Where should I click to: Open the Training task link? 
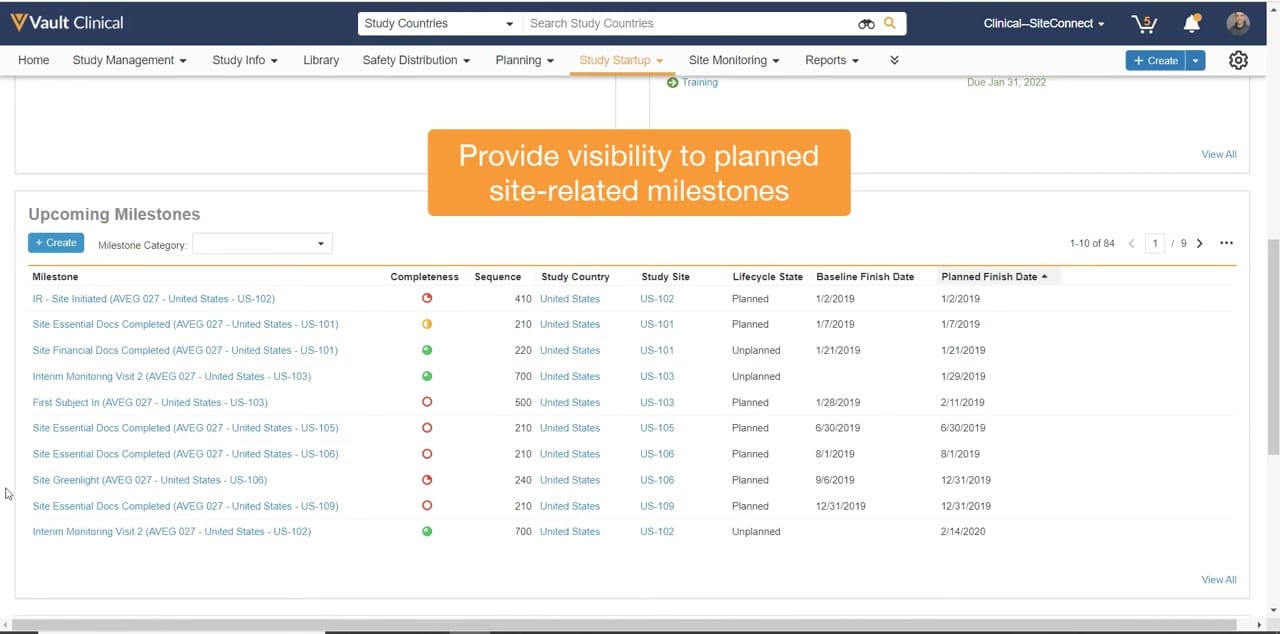click(700, 82)
